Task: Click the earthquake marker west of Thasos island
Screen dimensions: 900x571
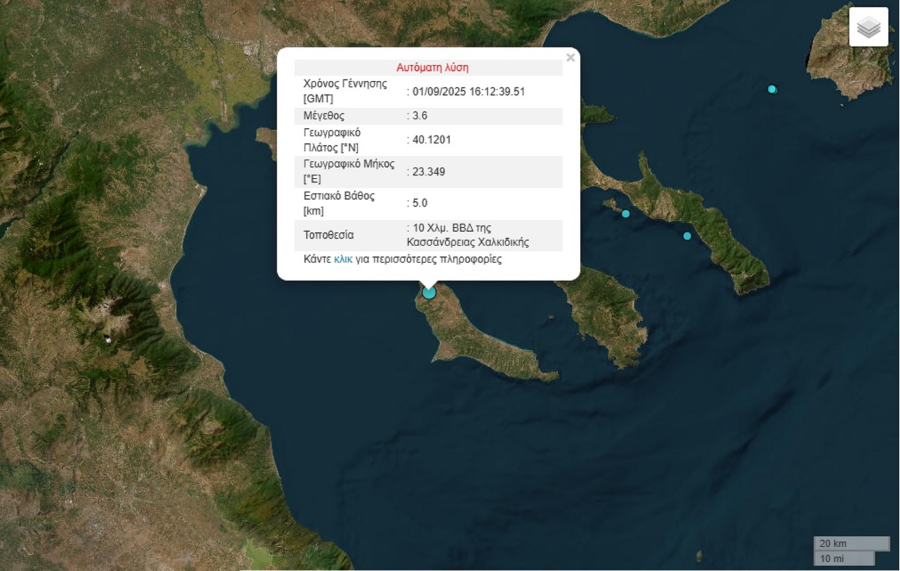Action: [x=772, y=89]
